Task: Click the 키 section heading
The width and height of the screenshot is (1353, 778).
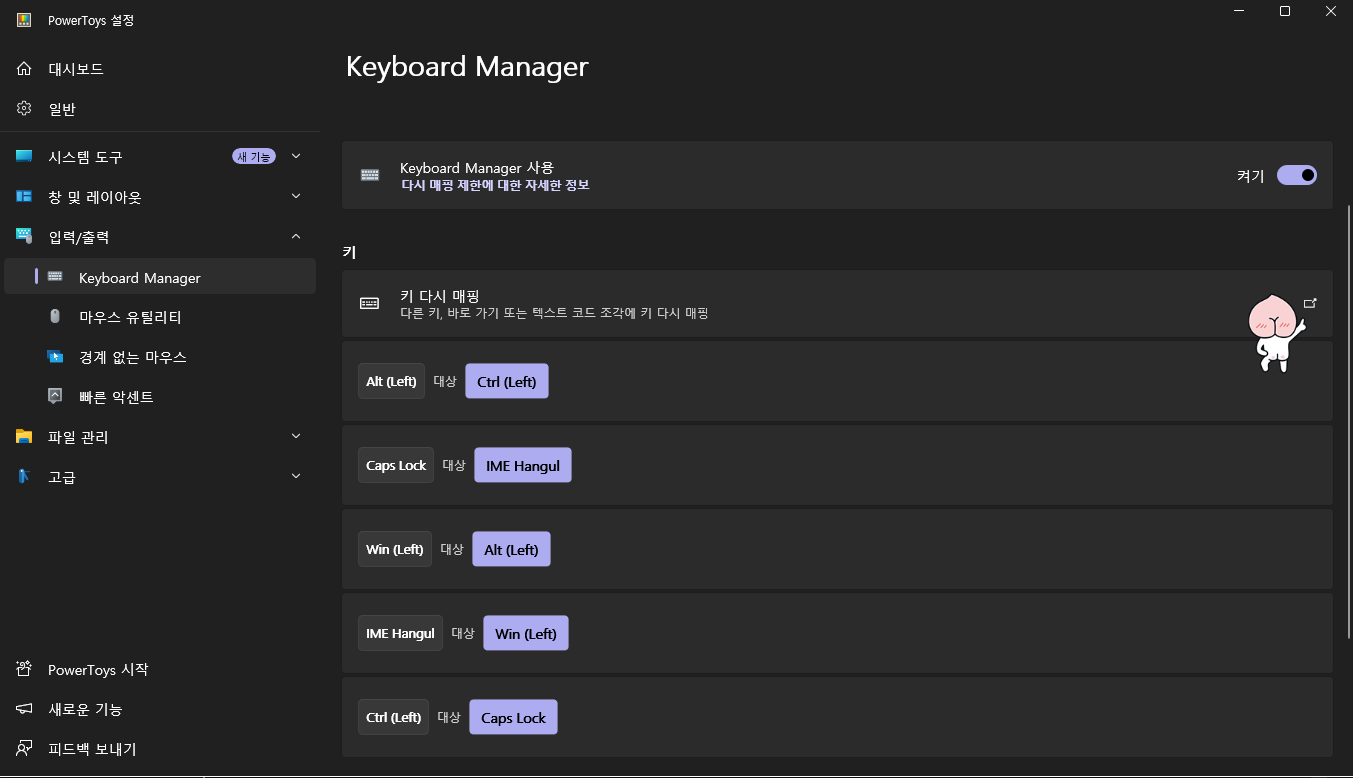Action: click(x=349, y=252)
